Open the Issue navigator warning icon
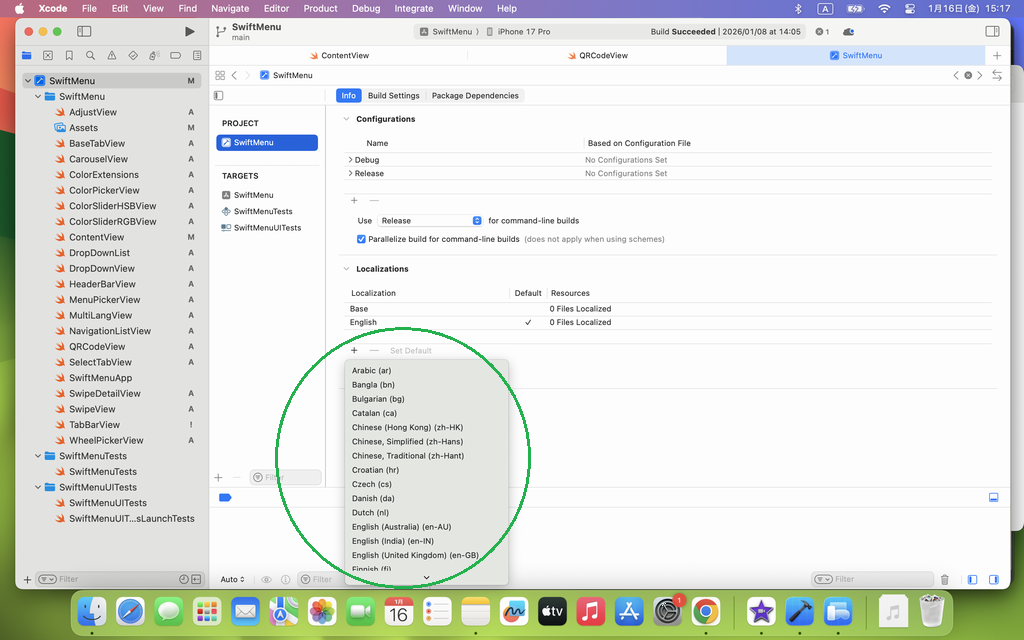 111,56
